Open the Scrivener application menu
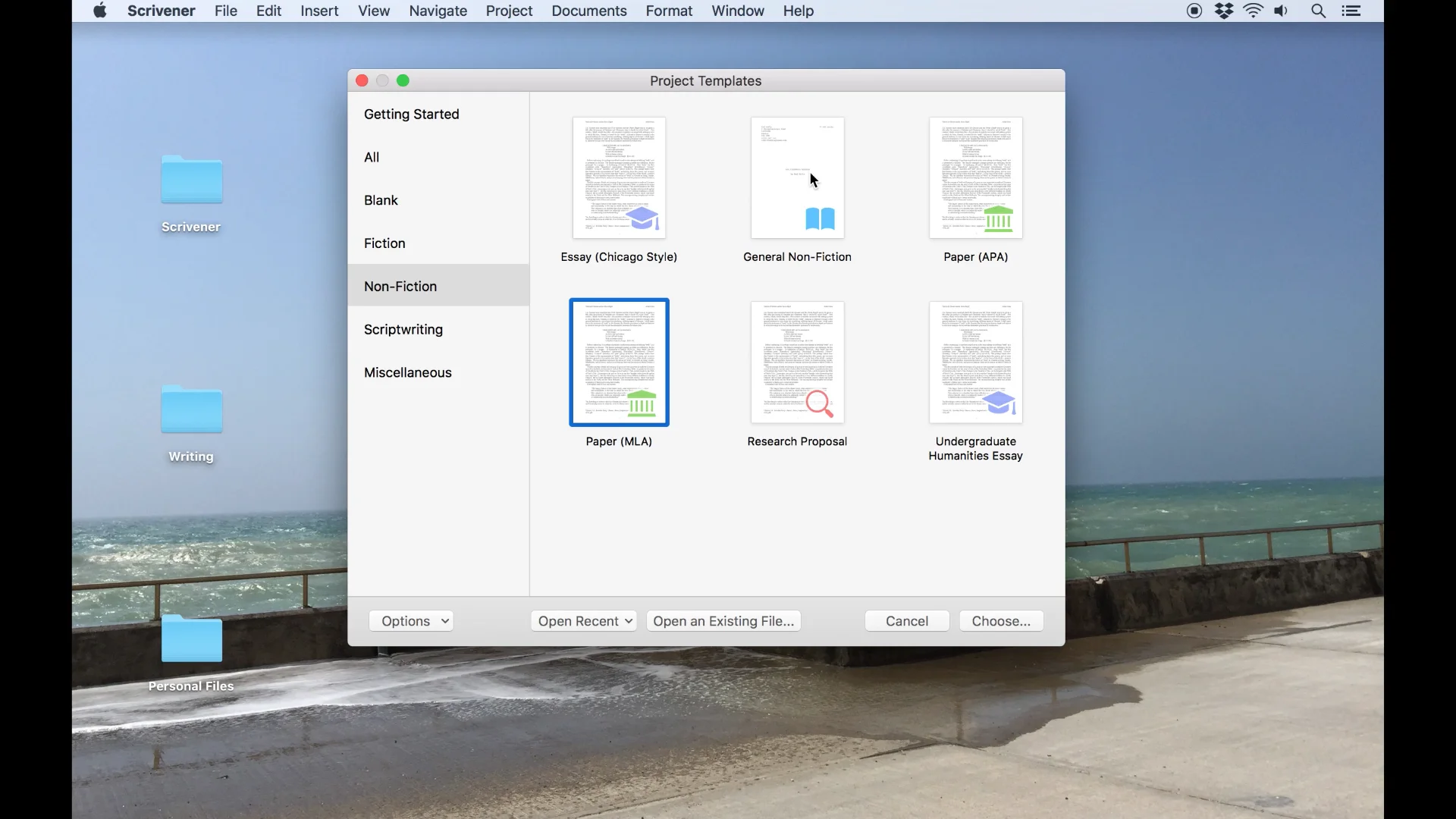This screenshot has width=1456, height=819. coord(162,11)
